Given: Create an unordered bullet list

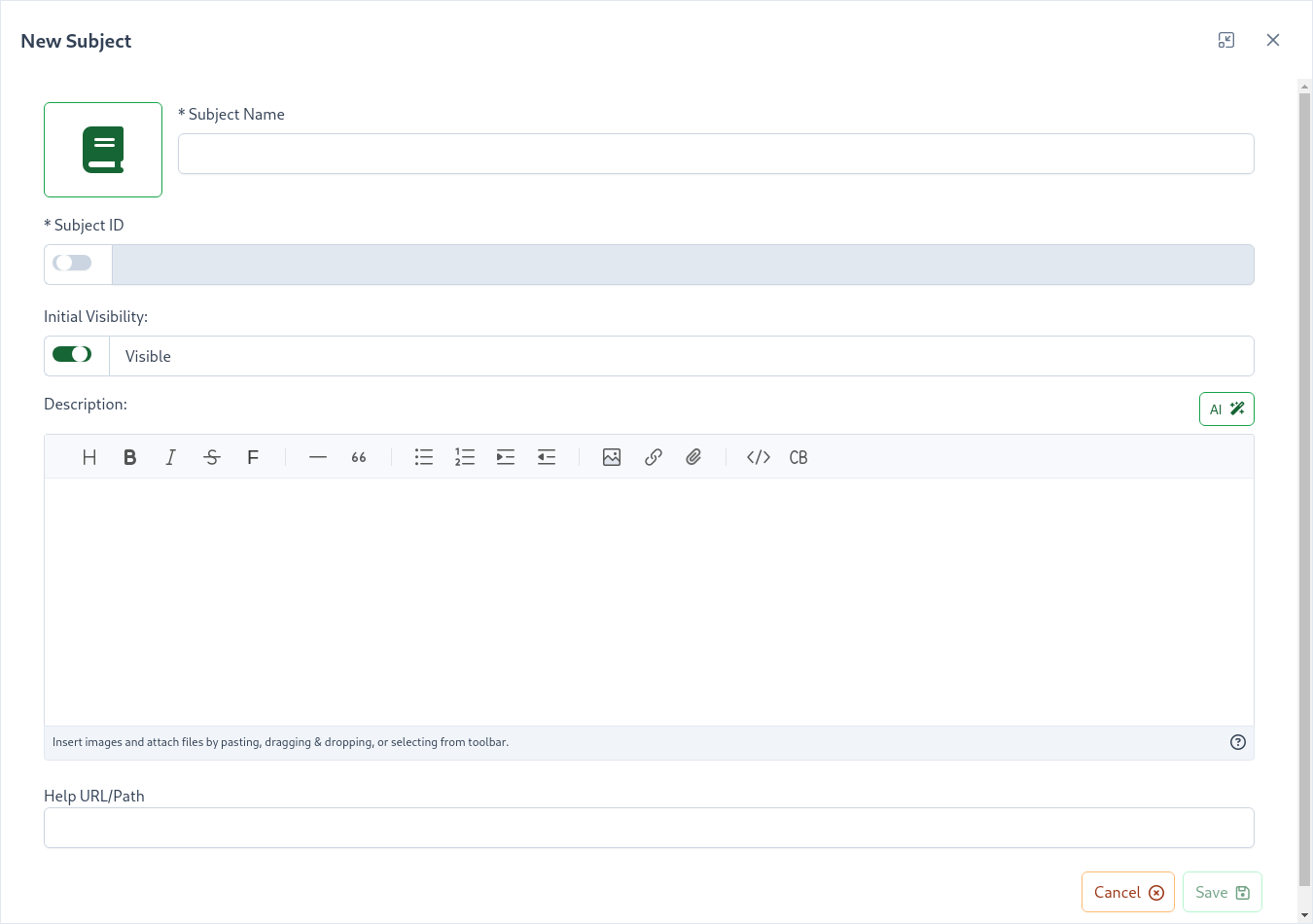Looking at the screenshot, I should tap(424, 457).
